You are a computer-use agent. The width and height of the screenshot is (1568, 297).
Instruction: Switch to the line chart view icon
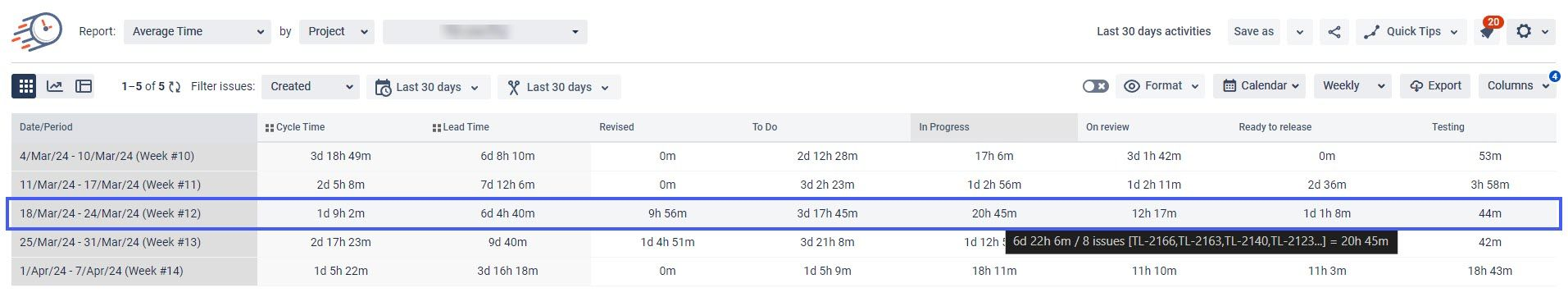coord(55,86)
